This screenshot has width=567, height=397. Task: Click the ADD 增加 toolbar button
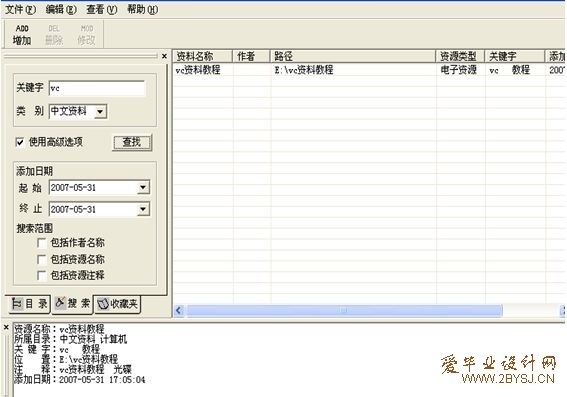[x=22, y=35]
